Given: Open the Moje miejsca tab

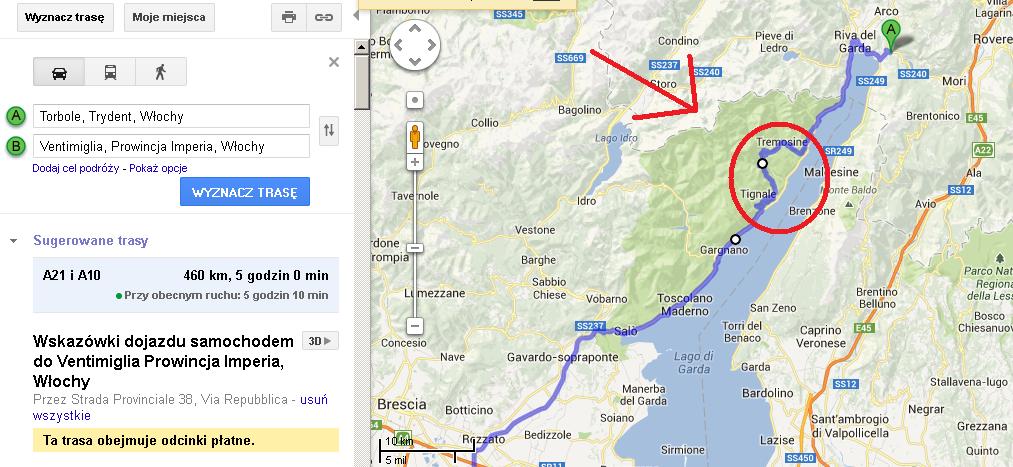Looking at the screenshot, I should coord(169,17).
